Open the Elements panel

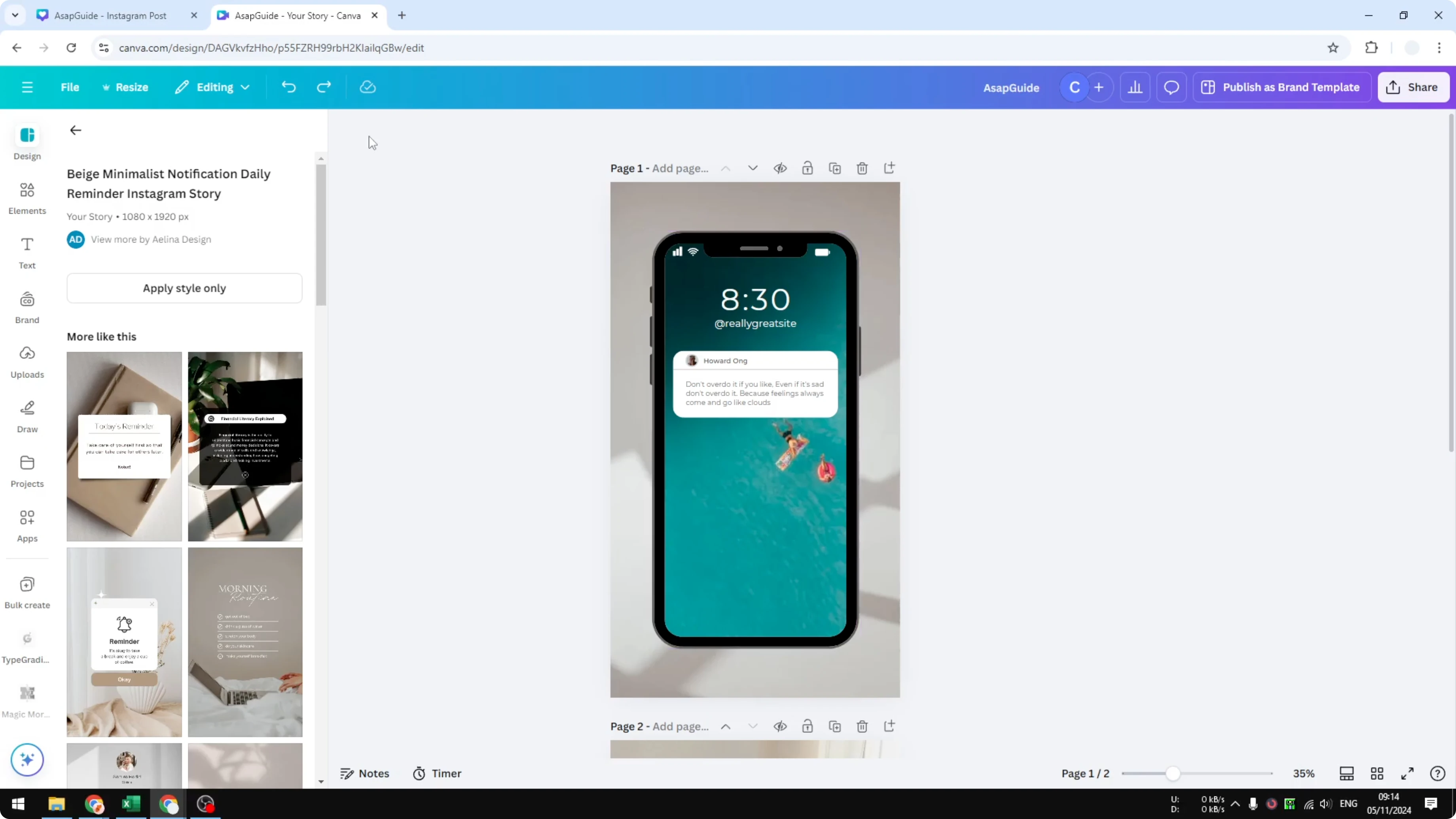(27, 198)
